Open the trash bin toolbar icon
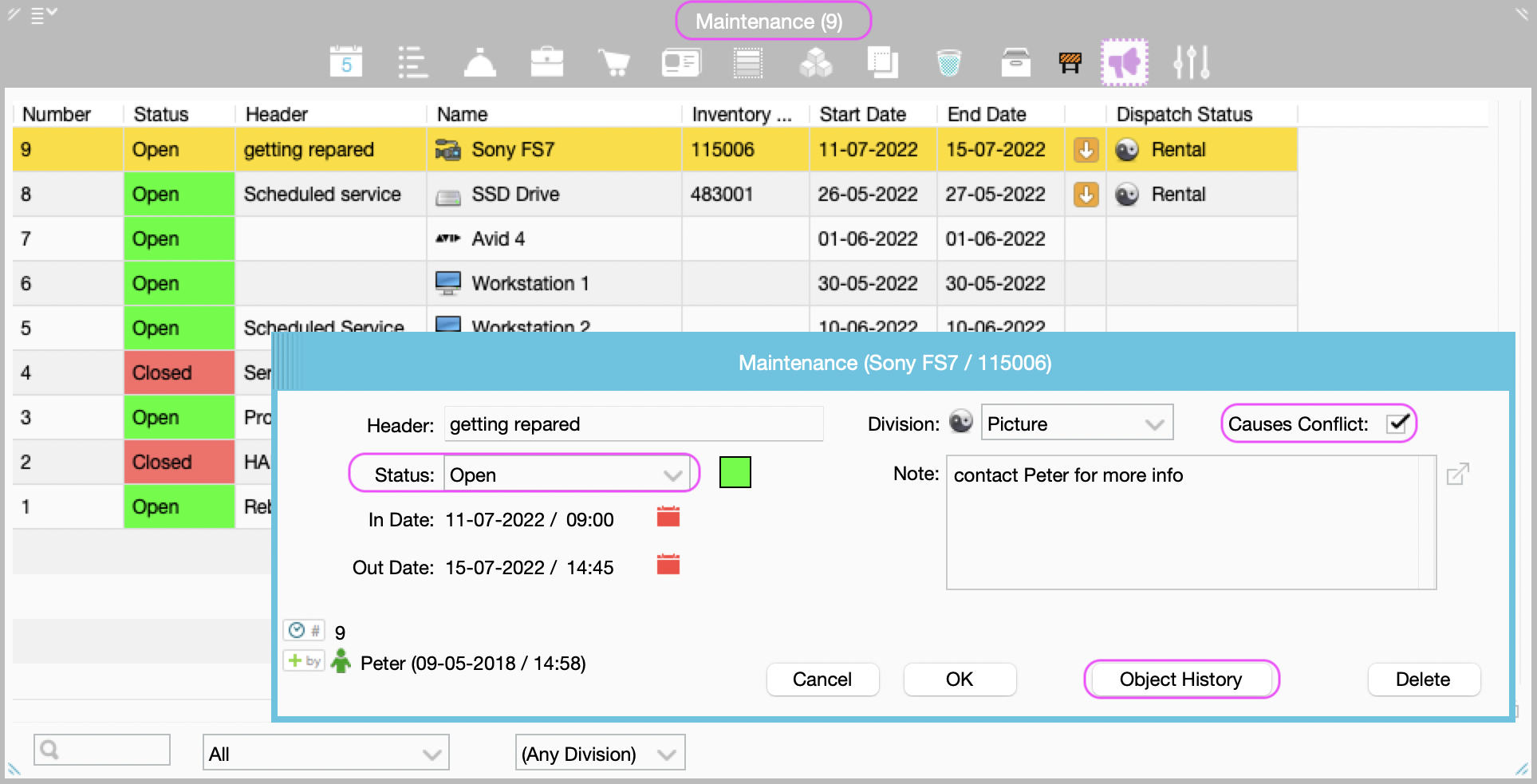Image resolution: width=1537 pixels, height=784 pixels. tap(949, 62)
